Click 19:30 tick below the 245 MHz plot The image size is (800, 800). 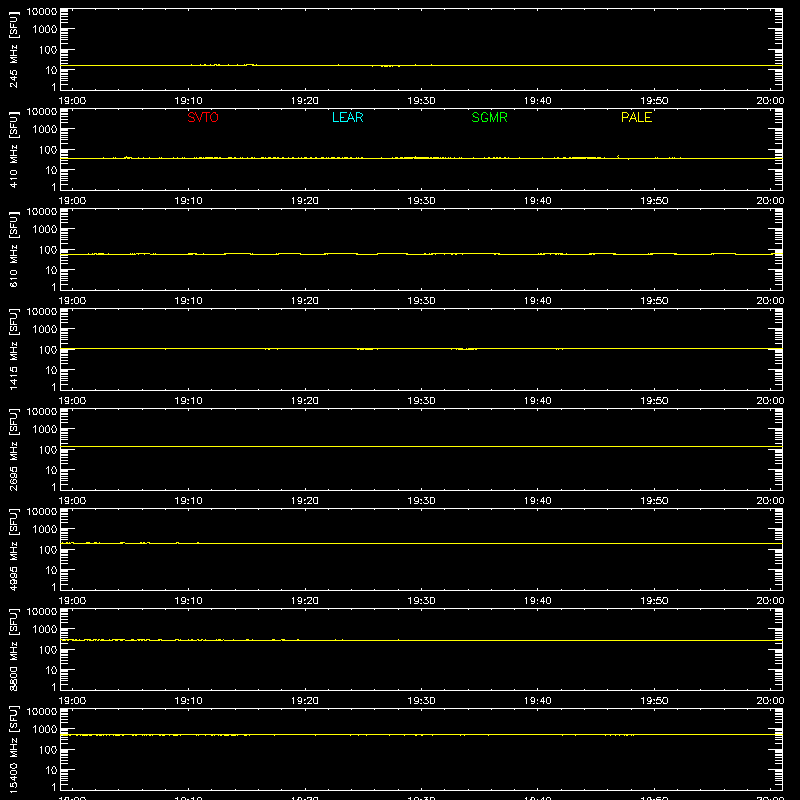(421, 101)
